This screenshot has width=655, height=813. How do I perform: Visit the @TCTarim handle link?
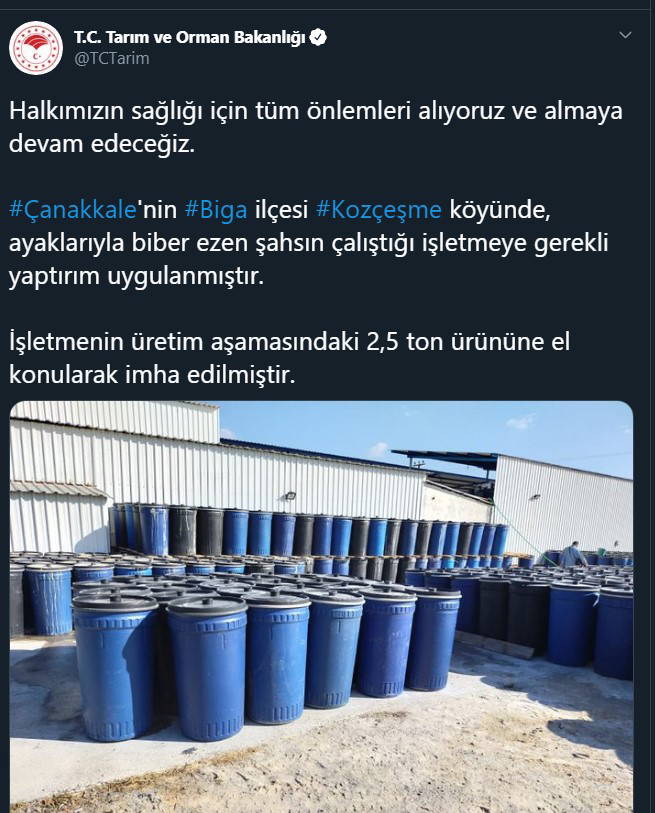[x=112, y=58]
